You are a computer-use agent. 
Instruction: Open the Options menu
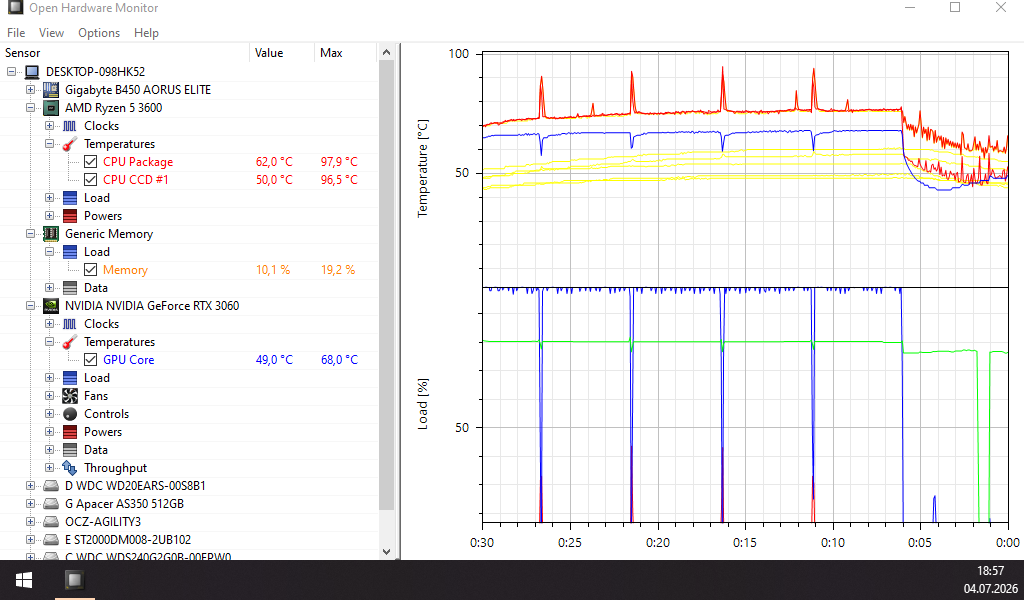99,33
